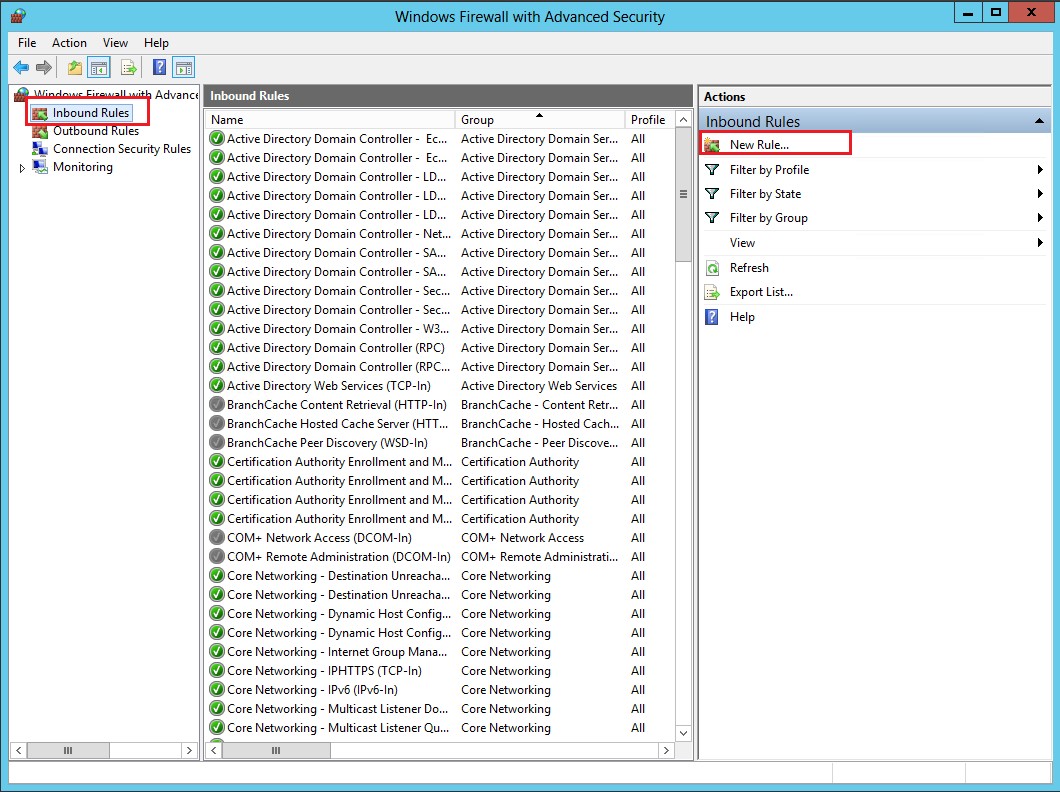This screenshot has height=792, width=1060.
Task: Click the Export List toolbar icon
Action: click(128, 68)
